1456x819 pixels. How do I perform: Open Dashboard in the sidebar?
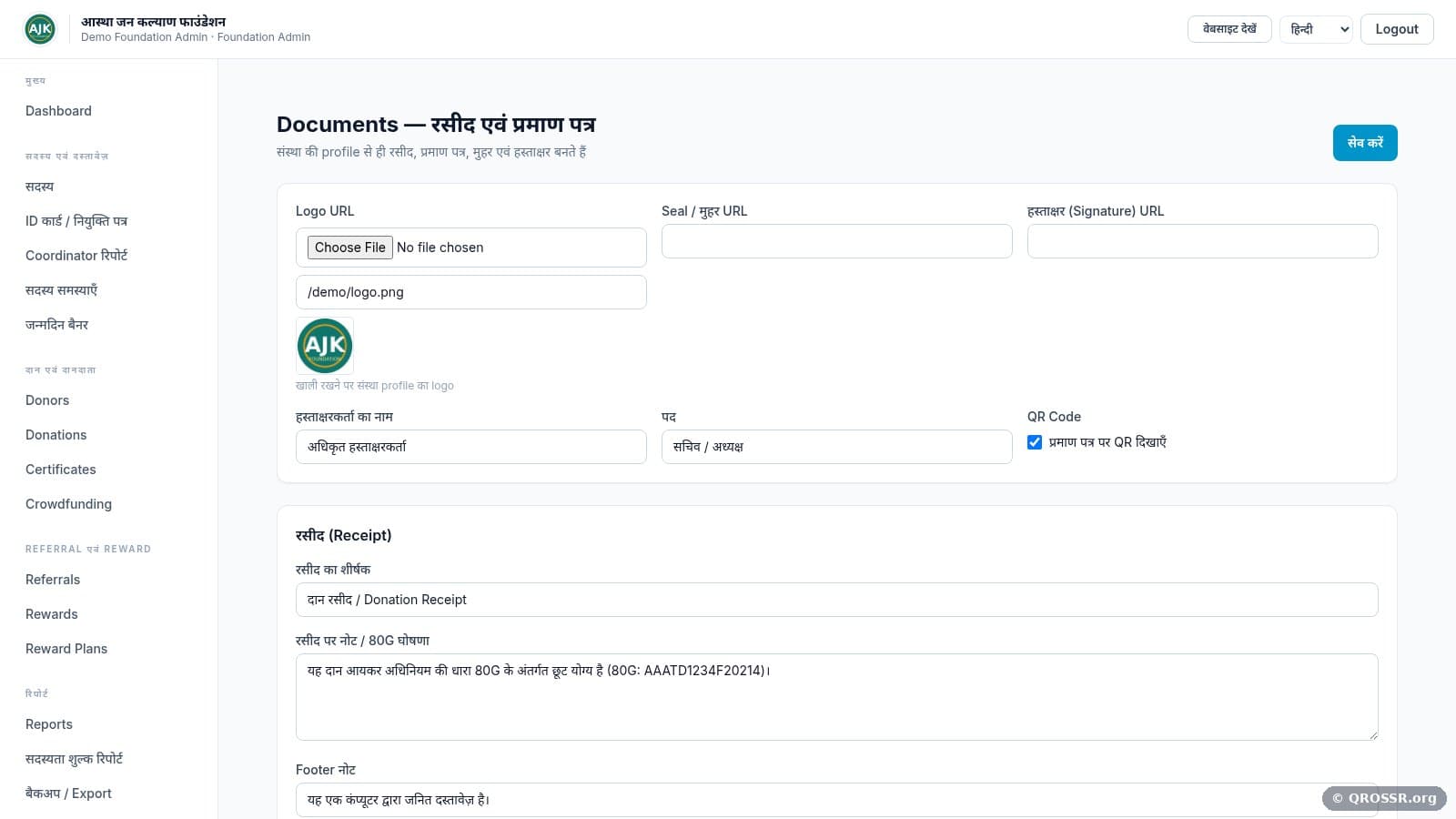[x=58, y=111]
